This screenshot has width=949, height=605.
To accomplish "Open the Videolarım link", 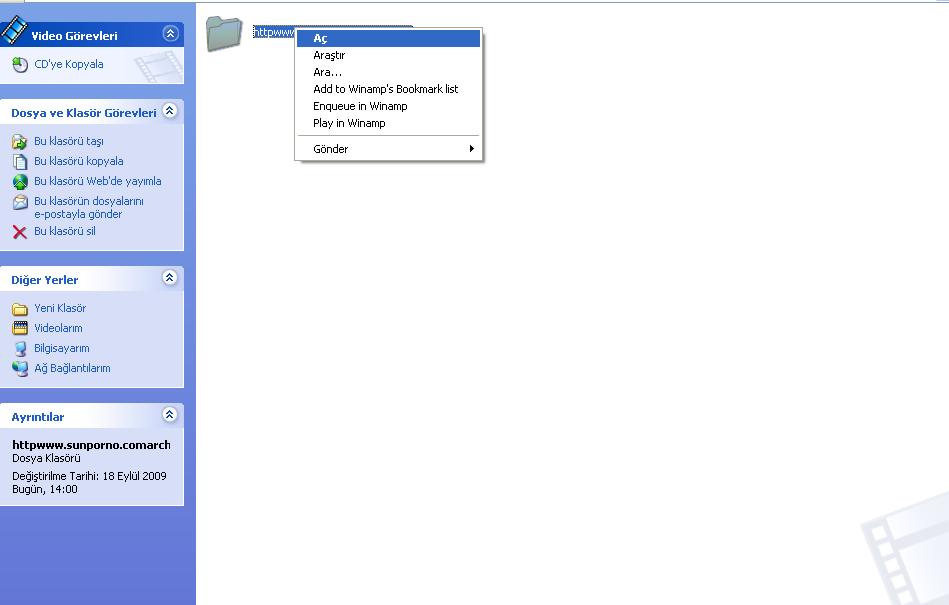I will [x=58, y=328].
